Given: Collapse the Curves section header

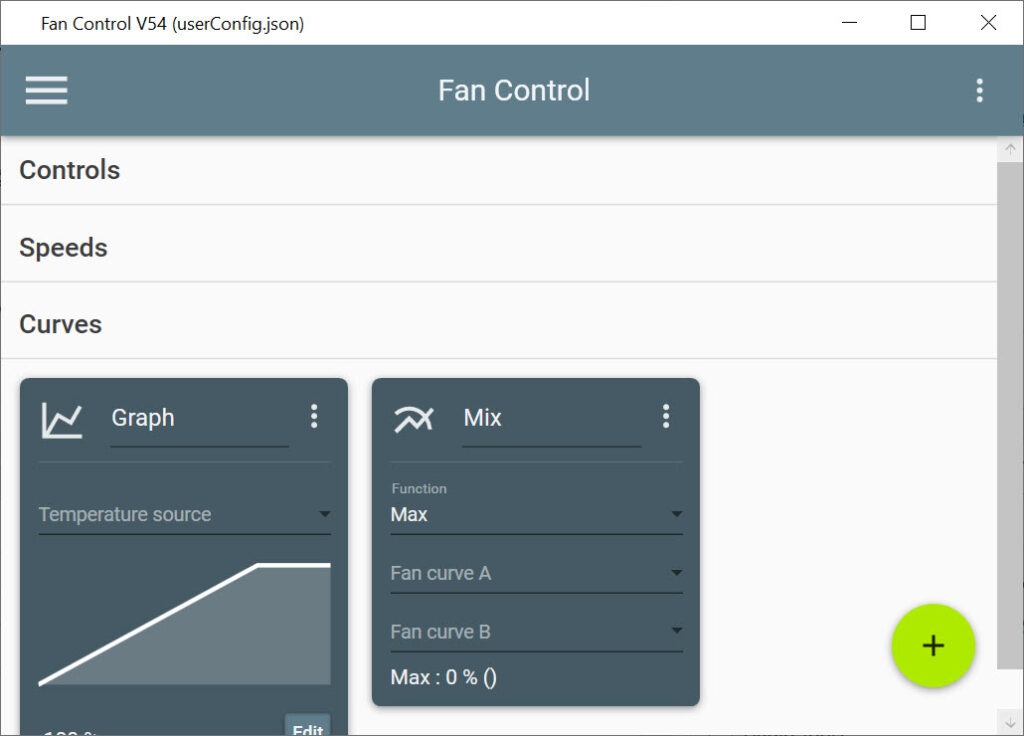Looking at the screenshot, I should point(499,325).
